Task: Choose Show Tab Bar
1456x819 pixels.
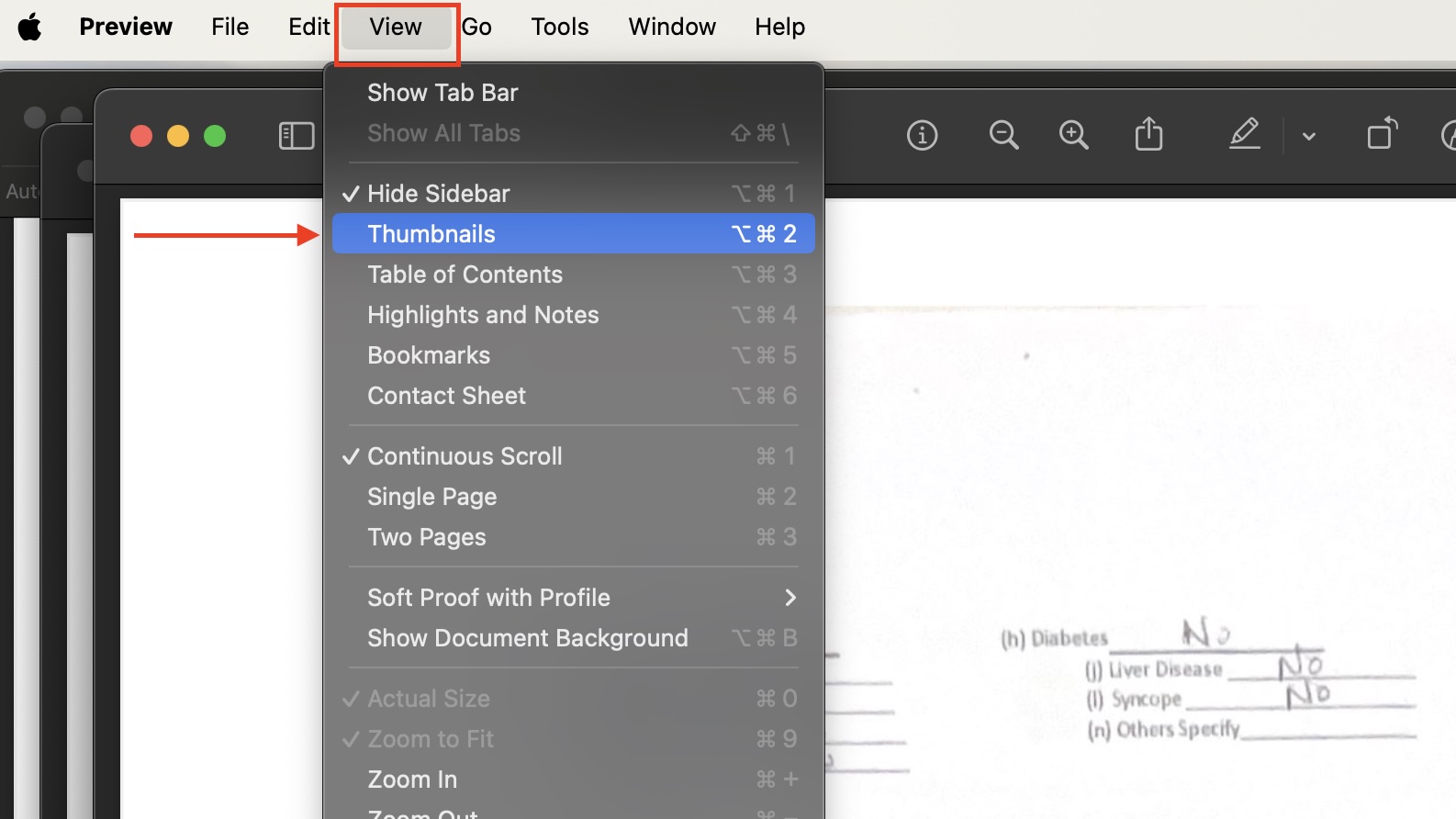Action: click(x=573, y=93)
